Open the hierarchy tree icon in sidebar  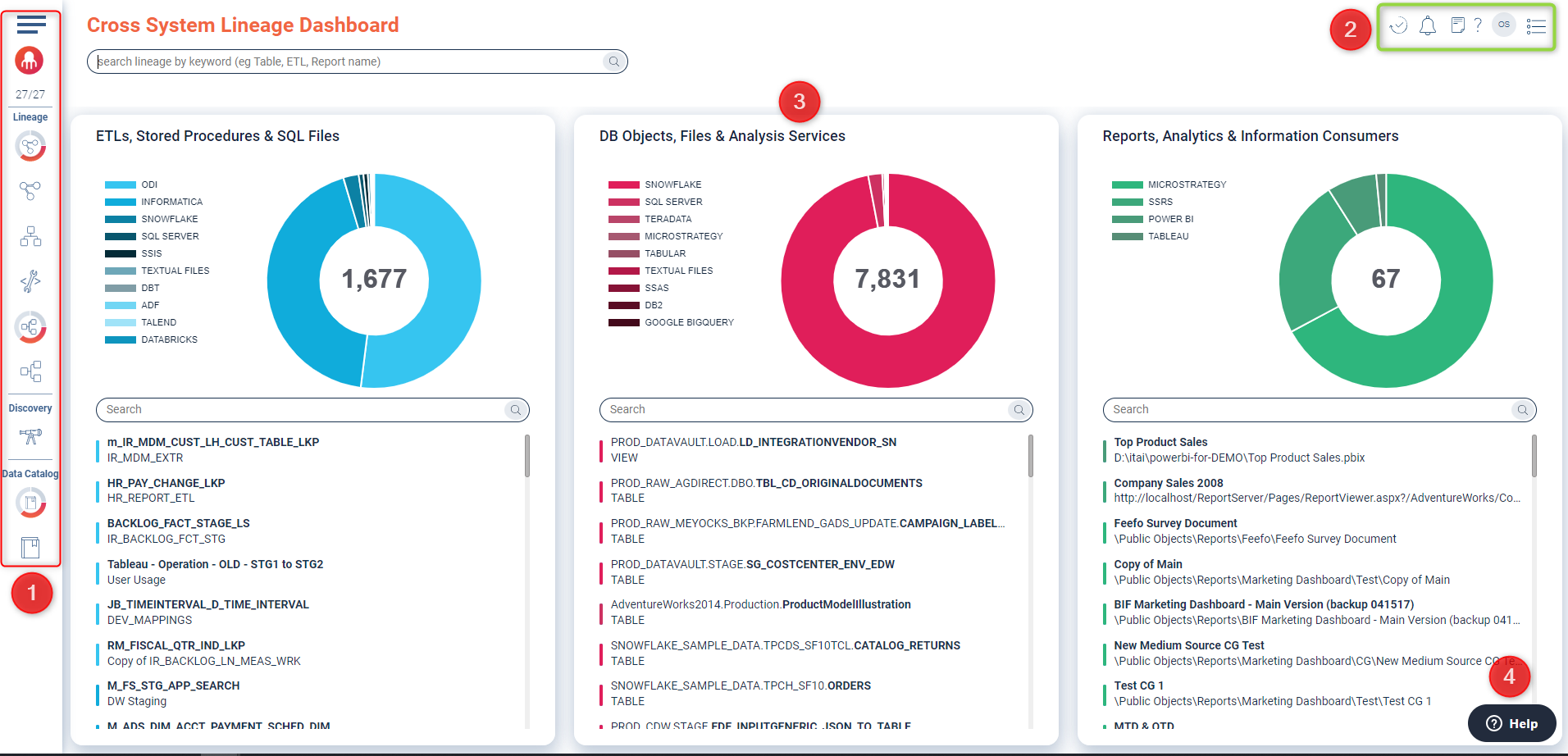(30, 237)
